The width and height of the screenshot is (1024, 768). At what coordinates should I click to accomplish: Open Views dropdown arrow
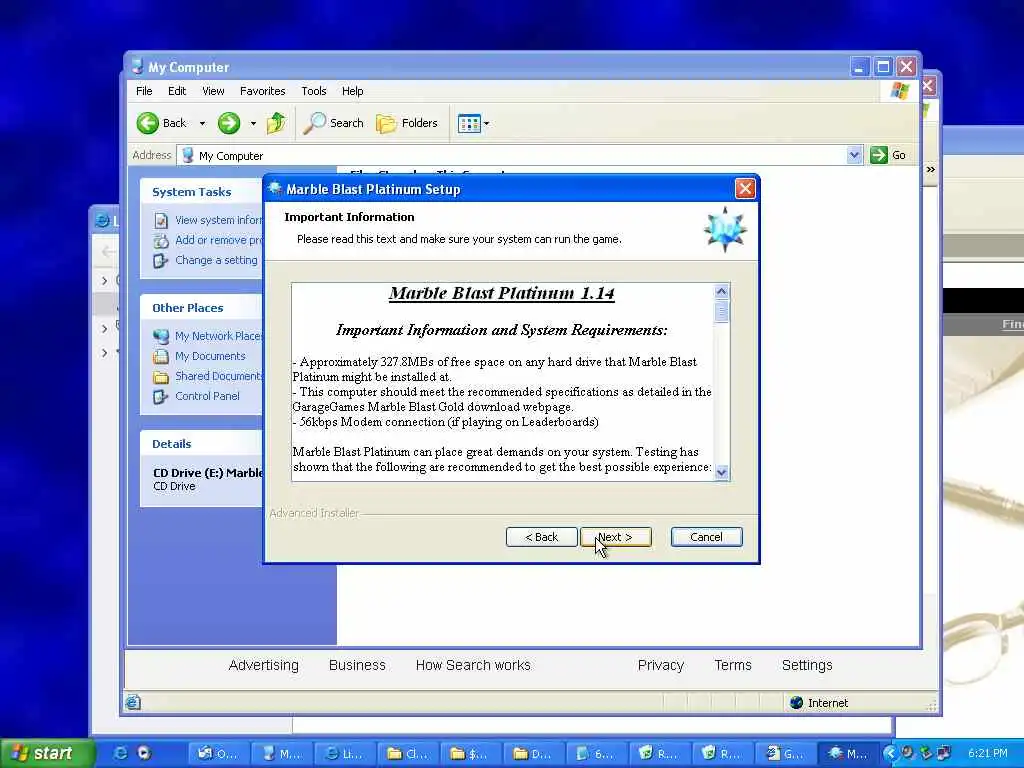[x=487, y=123]
